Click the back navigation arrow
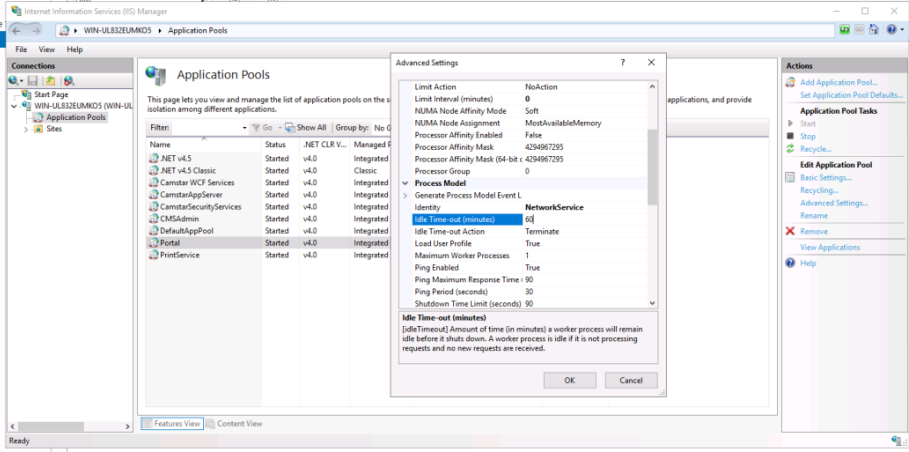Image resolution: width=909 pixels, height=452 pixels. pyautogui.click(x=17, y=30)
